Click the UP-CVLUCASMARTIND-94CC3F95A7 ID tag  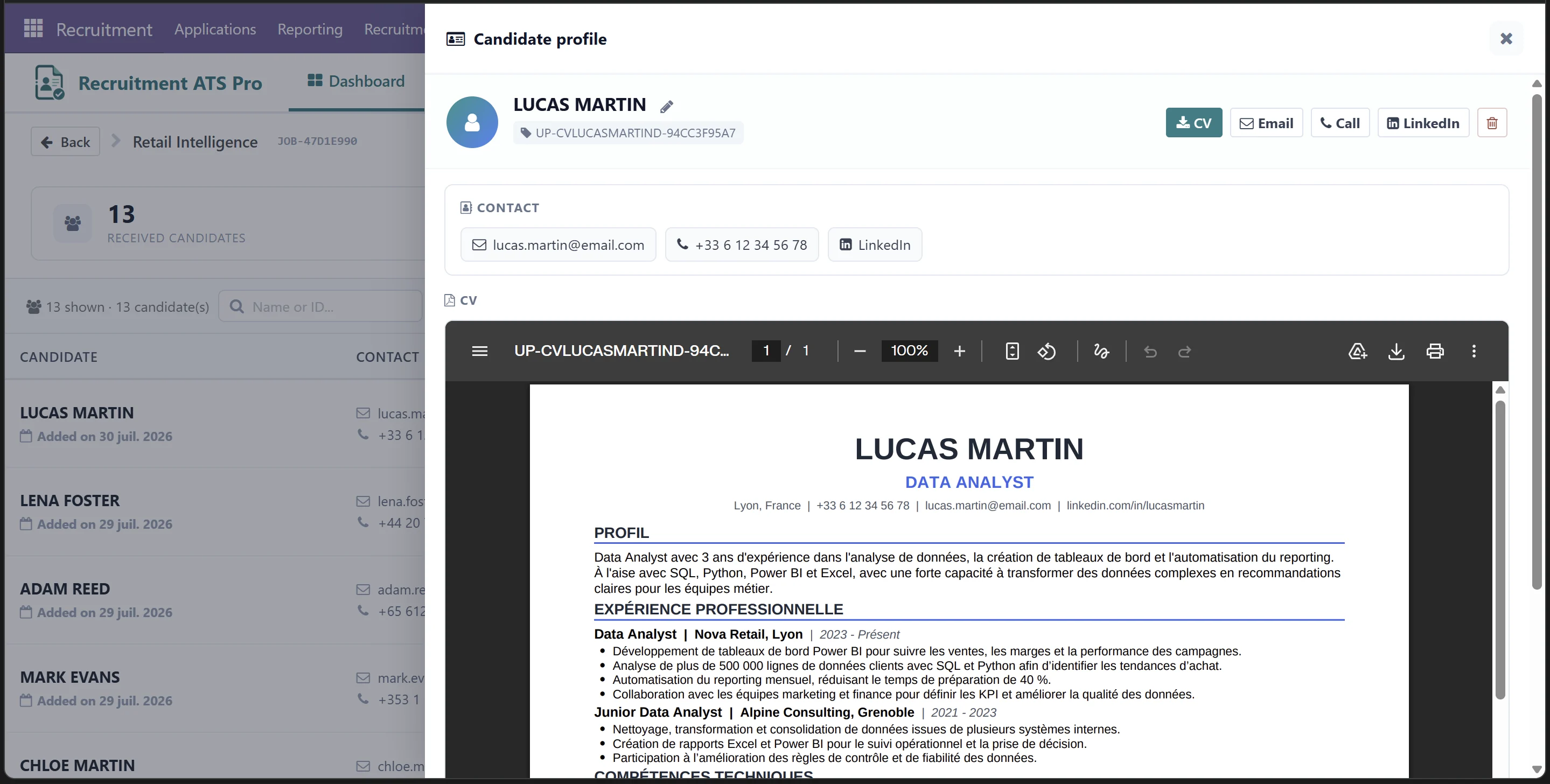click(x=628, y=133)
